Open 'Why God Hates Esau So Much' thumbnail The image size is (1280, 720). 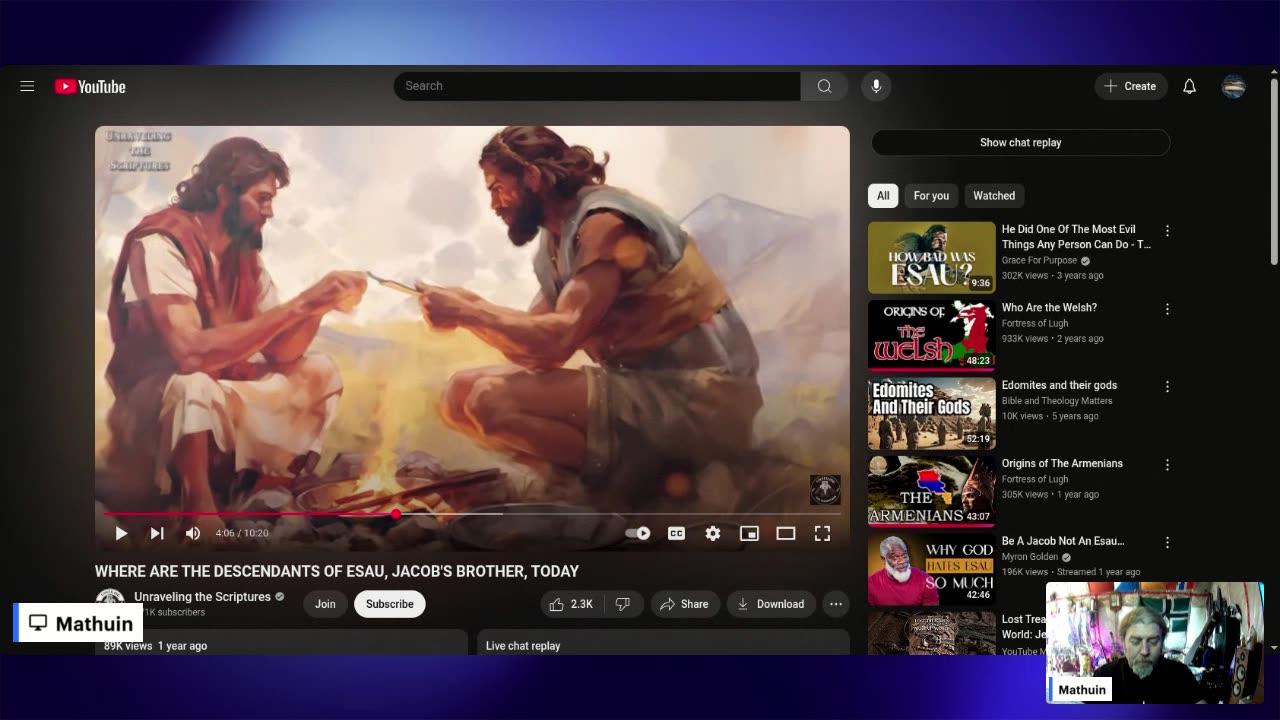pos(932,570)
